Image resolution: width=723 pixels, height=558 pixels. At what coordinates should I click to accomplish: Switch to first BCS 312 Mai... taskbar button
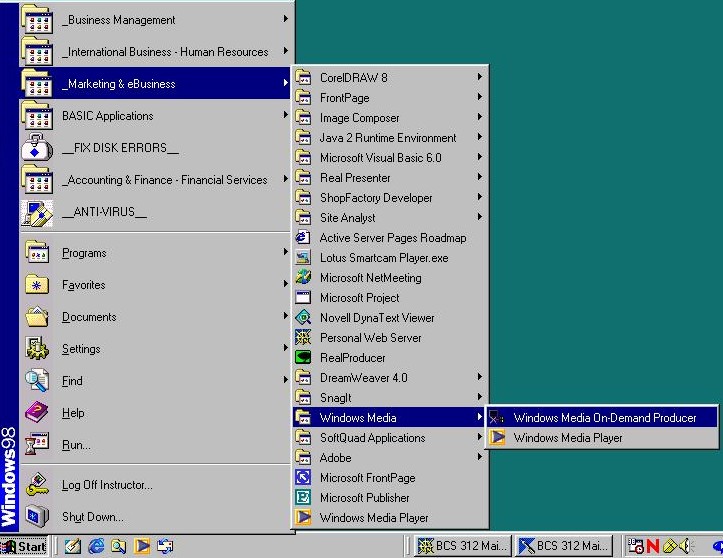[463, 546]
